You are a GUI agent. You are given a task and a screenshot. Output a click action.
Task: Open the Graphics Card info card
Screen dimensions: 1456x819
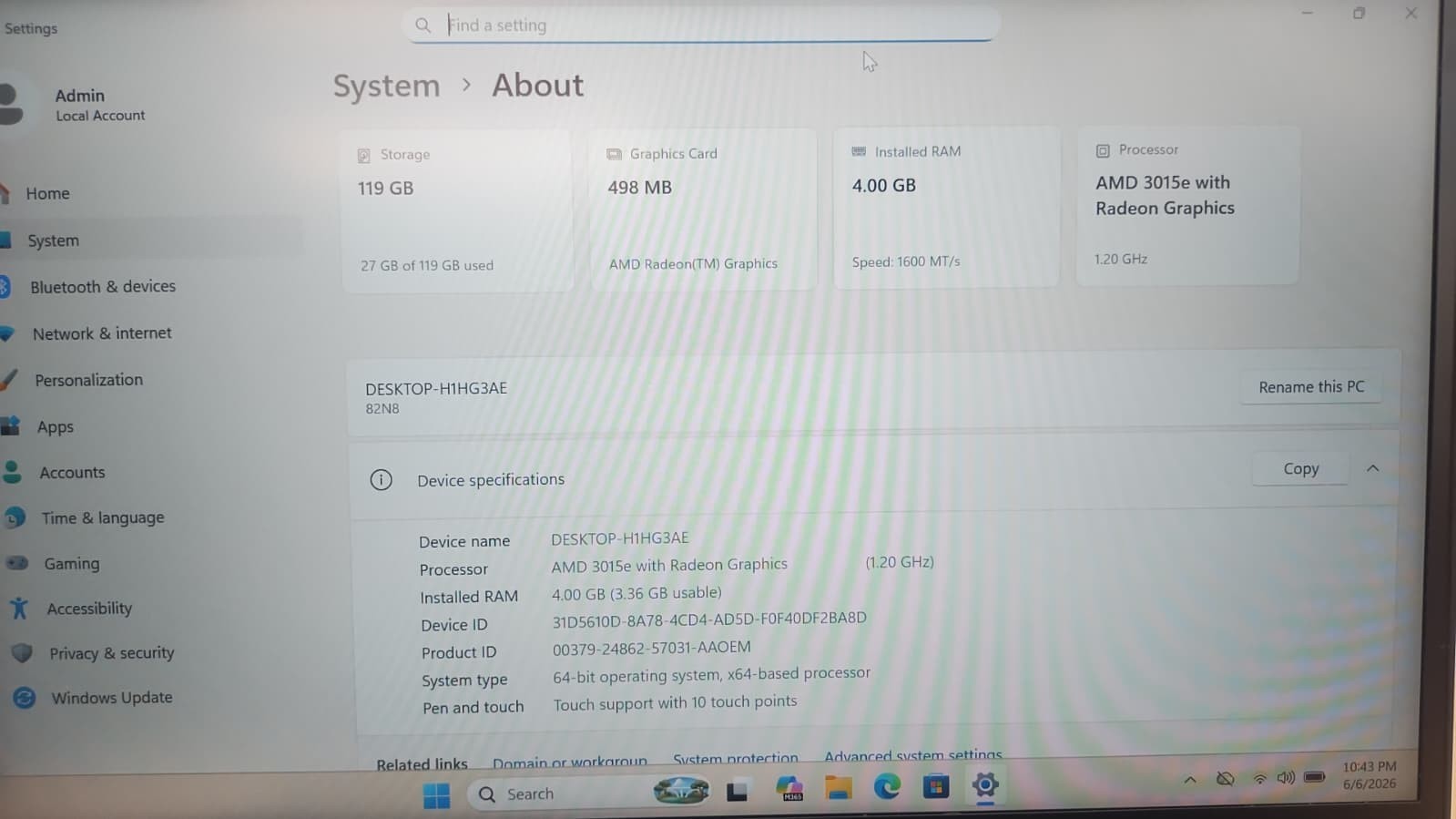click(703, 209)
